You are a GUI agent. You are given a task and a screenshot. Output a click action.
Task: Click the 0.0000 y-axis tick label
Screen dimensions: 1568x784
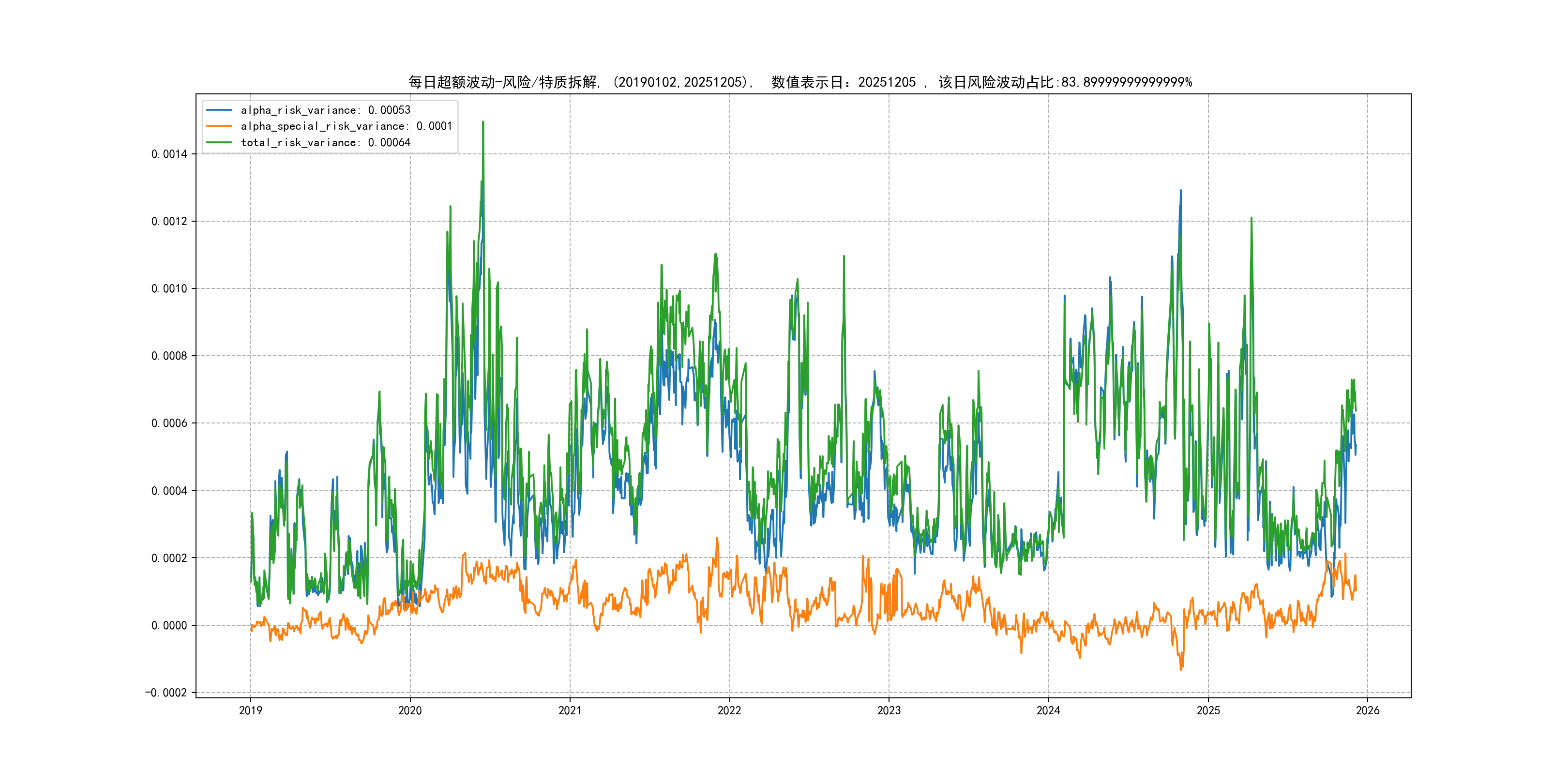click(169, 625)
